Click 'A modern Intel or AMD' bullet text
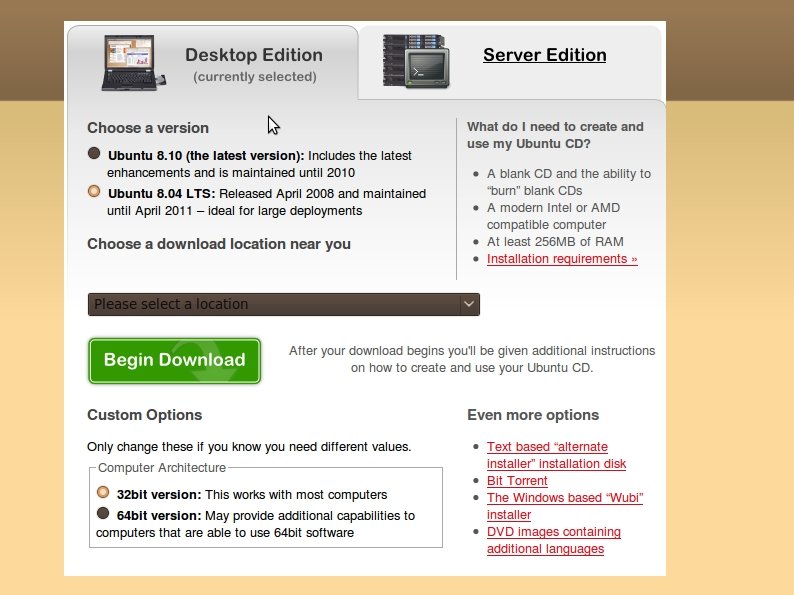 [x=553, y=216]
